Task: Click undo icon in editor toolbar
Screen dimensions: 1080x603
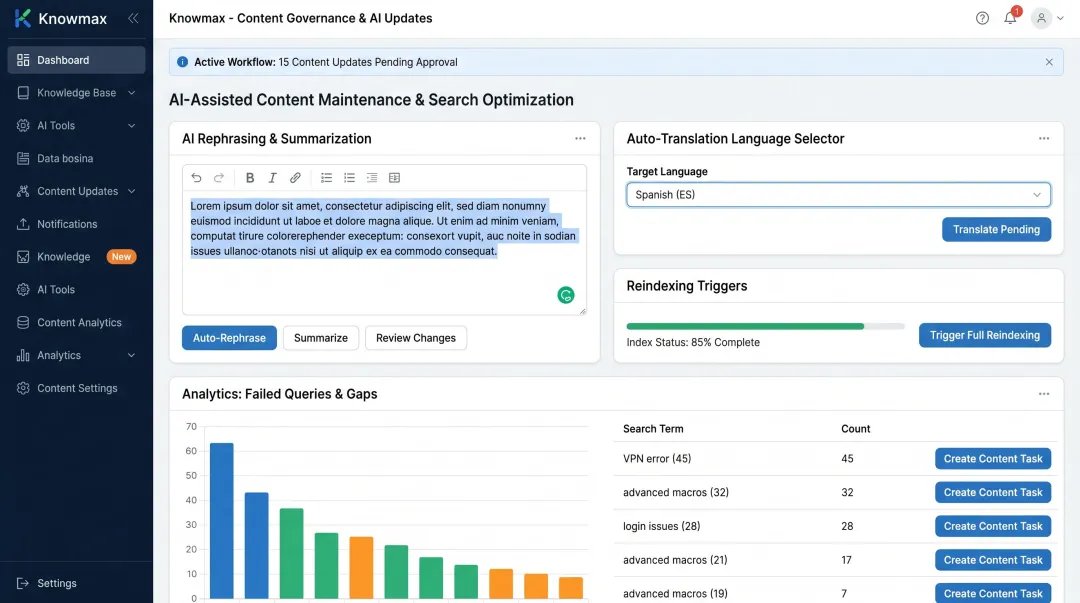Action: 196,178
